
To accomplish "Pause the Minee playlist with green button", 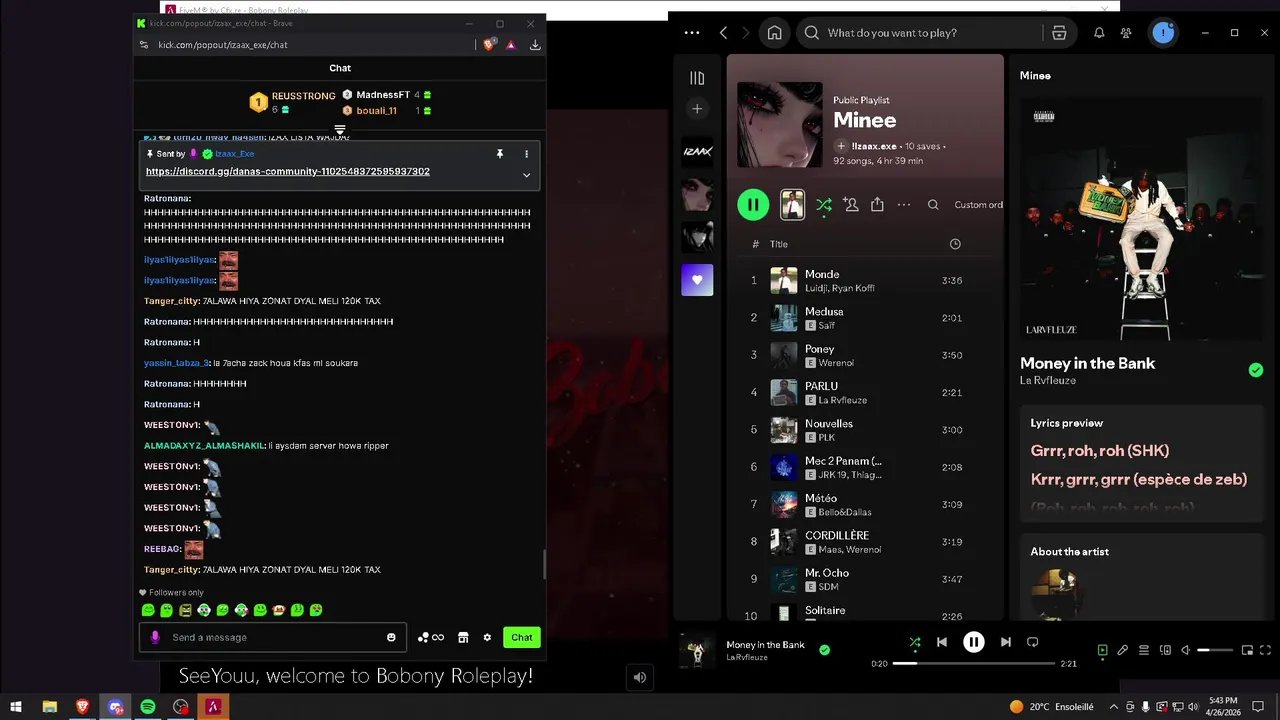I will point(753,205).
